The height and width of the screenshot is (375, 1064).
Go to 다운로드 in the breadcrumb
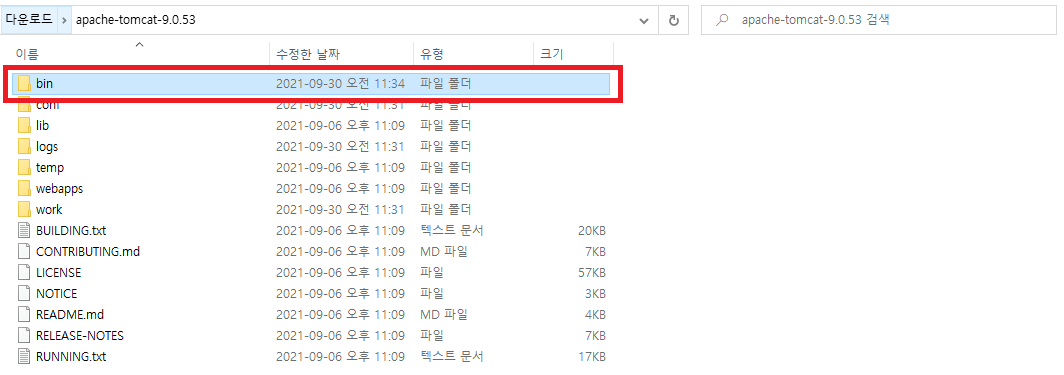pos(29,20)
